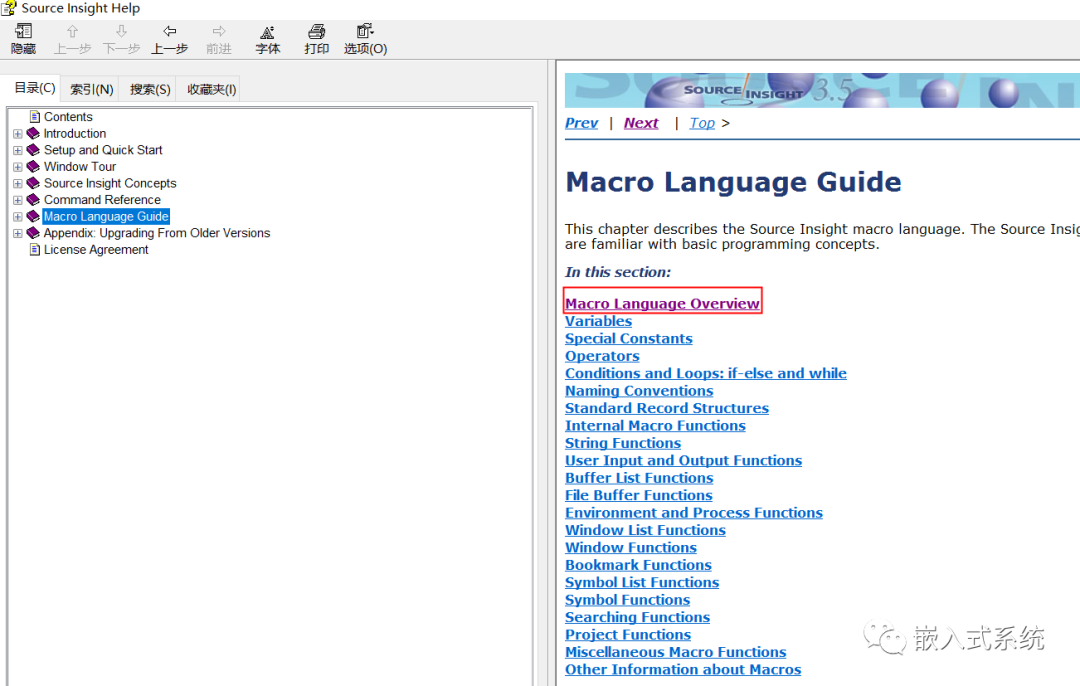Select Setup and Quick Start item
1080x686 pixels.
point(103,150)
